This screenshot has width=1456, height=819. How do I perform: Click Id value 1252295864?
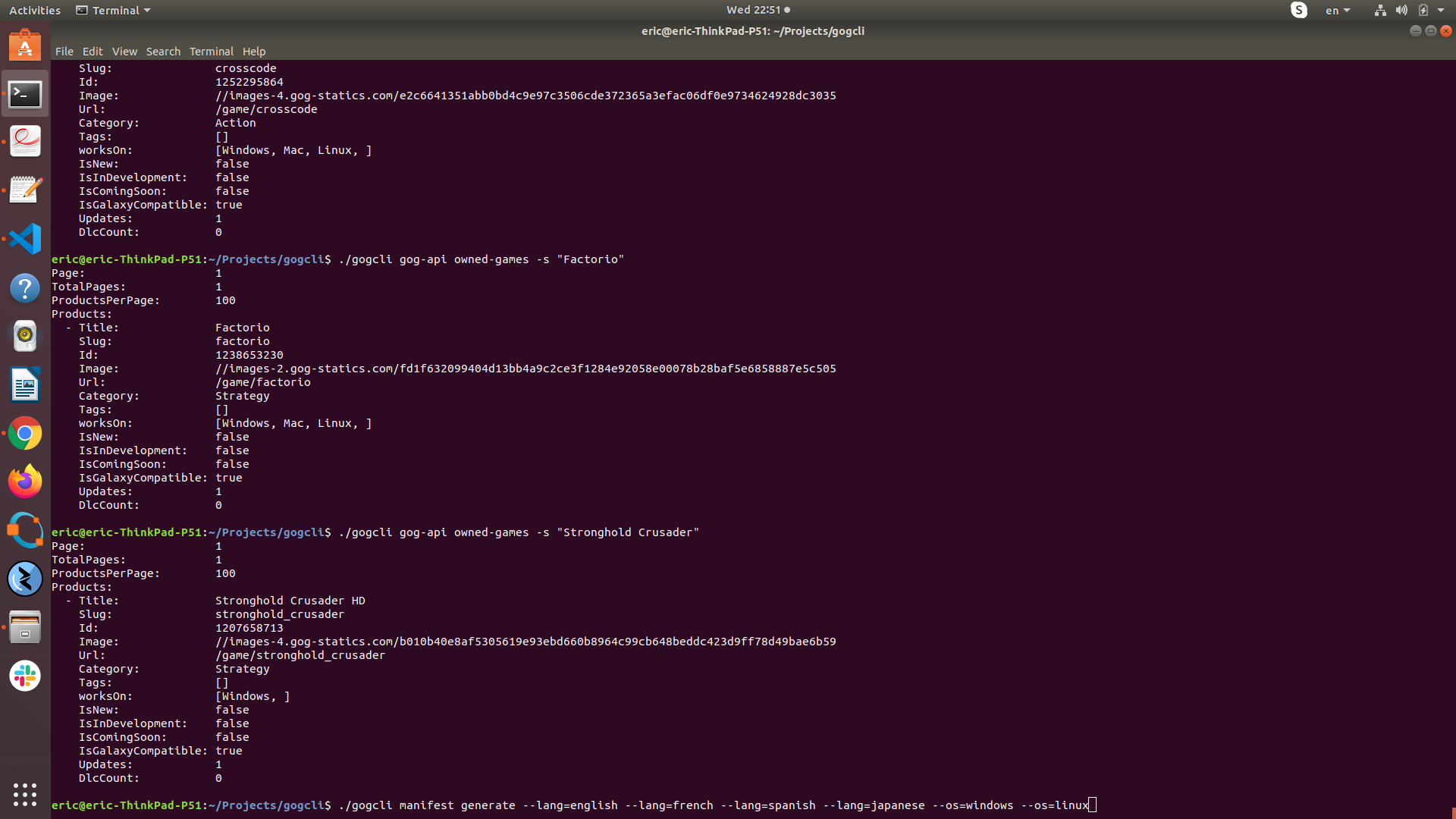pyautogui.click(x=249, y=82)
